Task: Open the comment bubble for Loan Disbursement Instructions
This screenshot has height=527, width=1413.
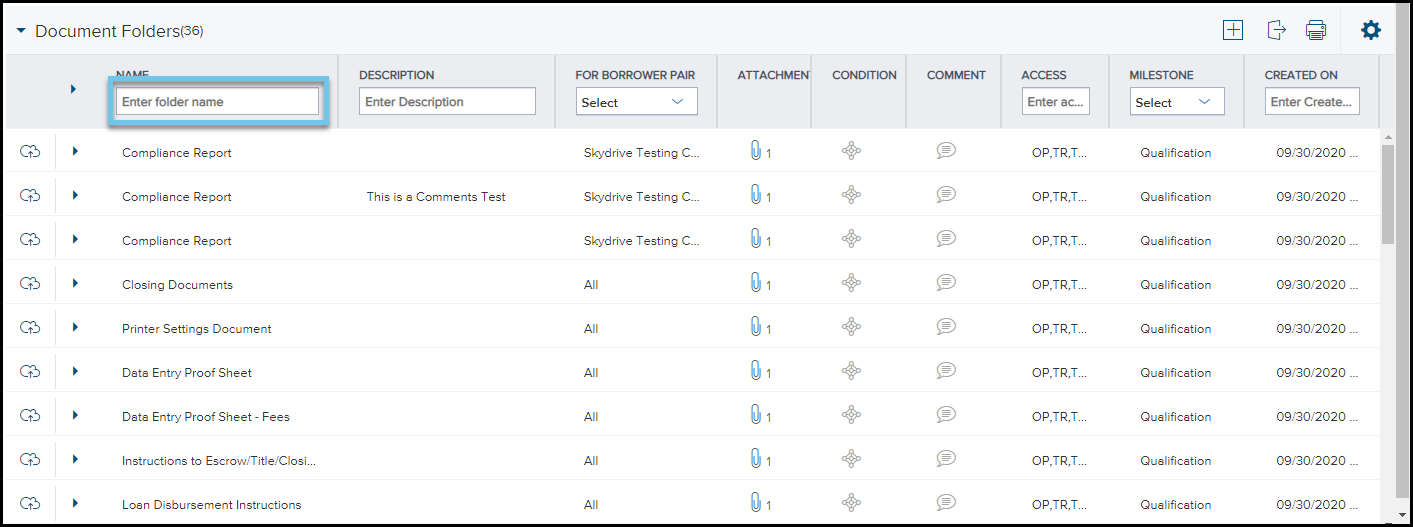Action: coord(946,502)
